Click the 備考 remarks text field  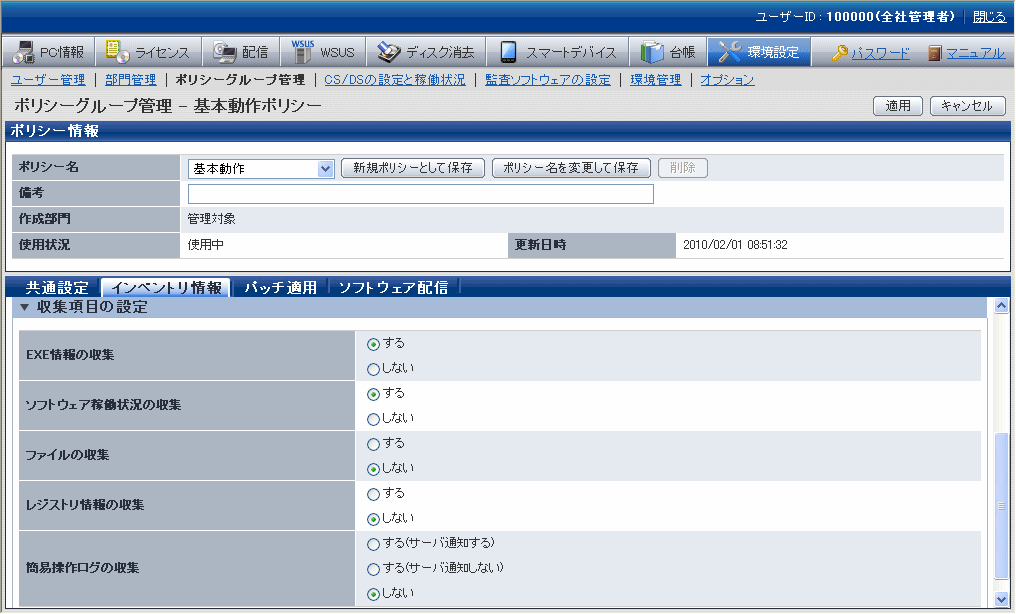click(x=420, y=194)
